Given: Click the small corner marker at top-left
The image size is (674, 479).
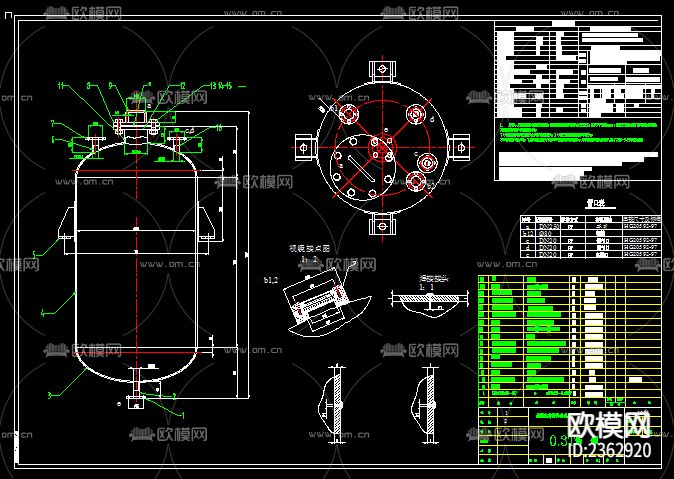Looking at the screenshot, I should (8, 16).
